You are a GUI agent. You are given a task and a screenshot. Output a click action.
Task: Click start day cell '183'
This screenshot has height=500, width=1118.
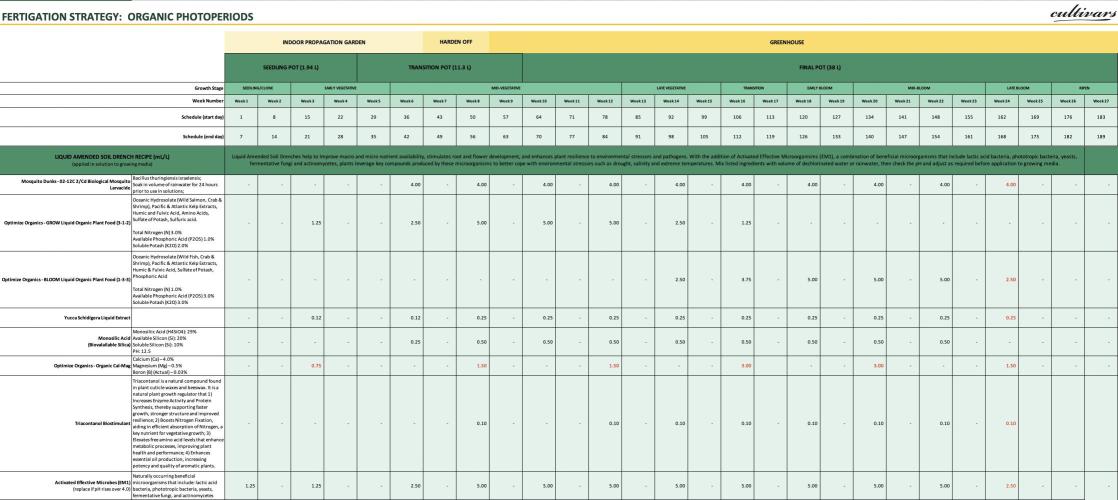coord(1102,116)
